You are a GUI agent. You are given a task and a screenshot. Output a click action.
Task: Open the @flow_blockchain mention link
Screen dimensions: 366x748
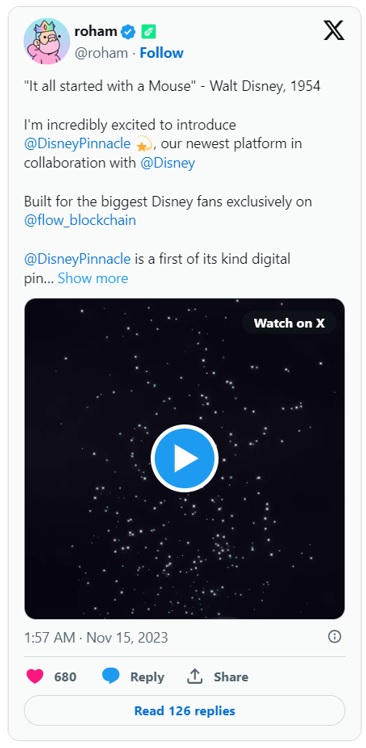[80, 220]
